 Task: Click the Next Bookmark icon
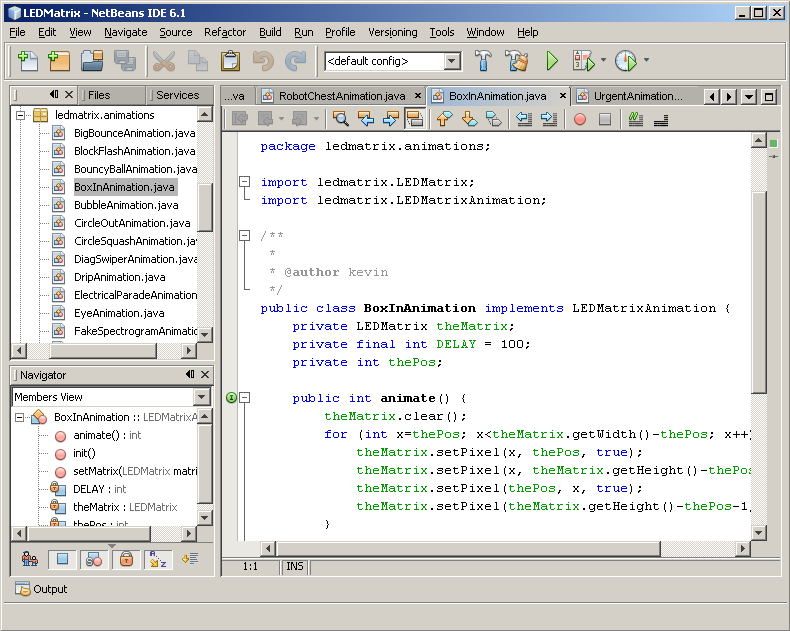point(469,119)
